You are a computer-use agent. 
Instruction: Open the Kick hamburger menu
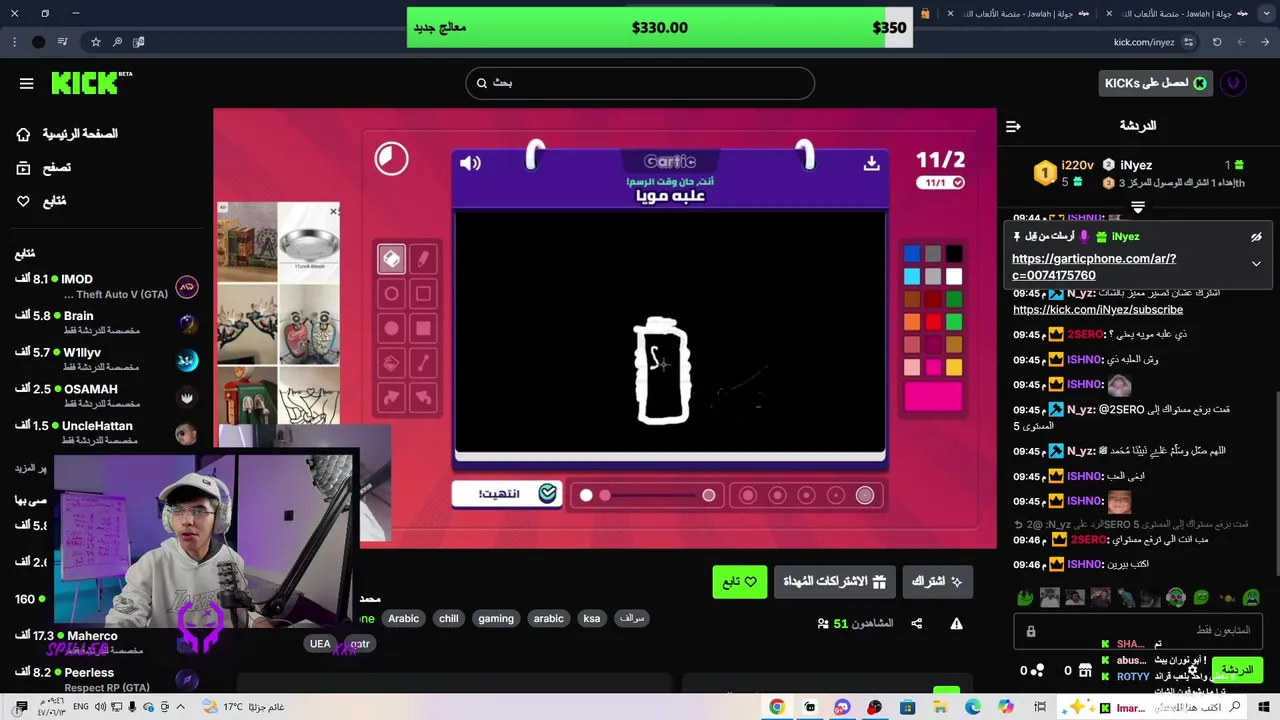click(x=27, y=83)
